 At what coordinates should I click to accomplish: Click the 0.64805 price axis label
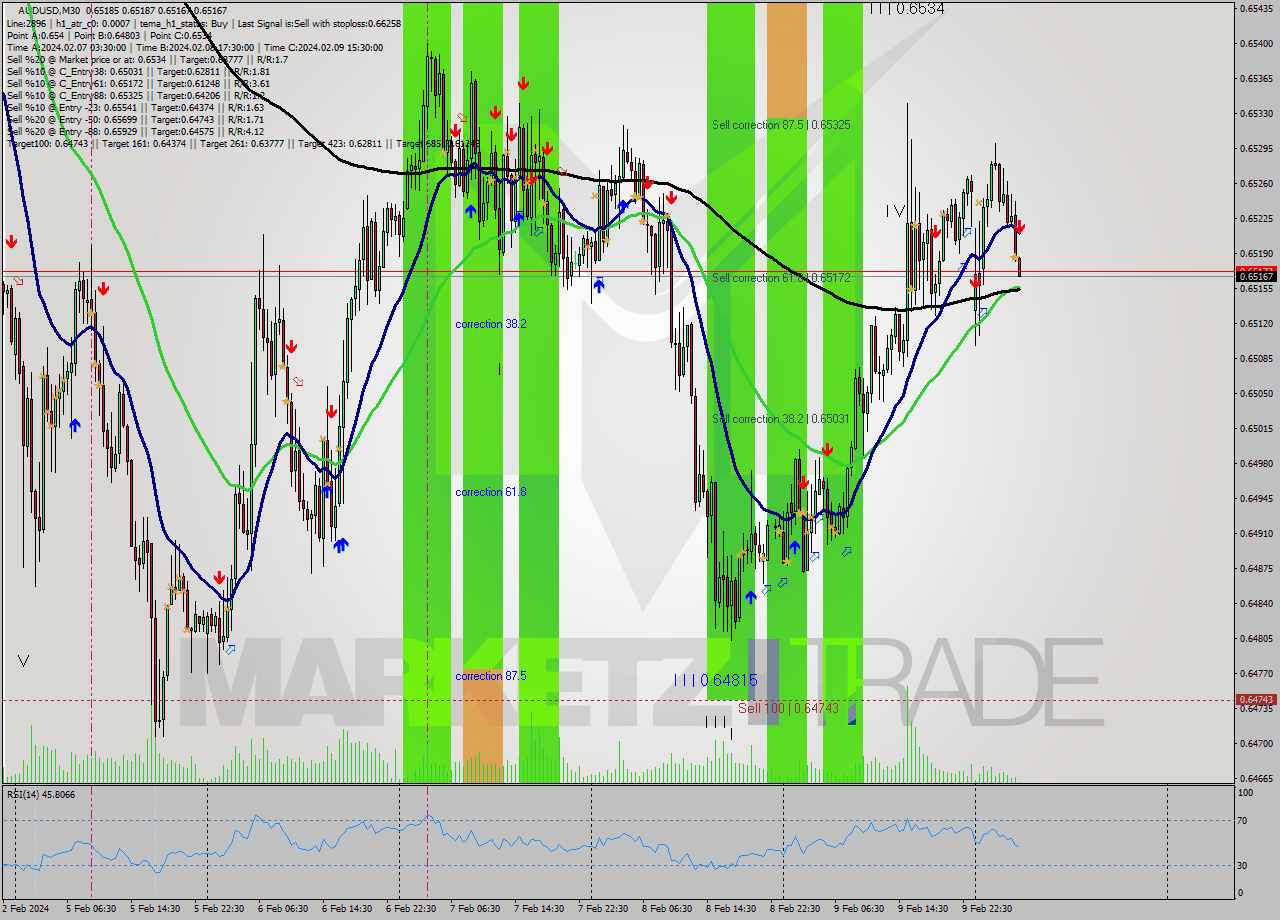point(1256,638)
